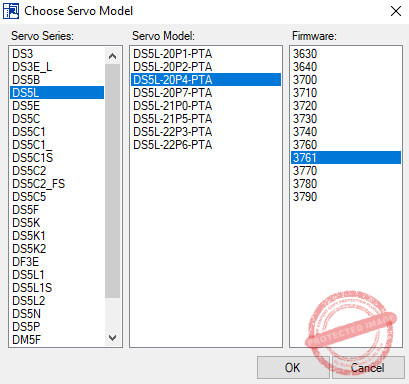Choose firmware 3790
This screenshot has height=384, width=409.
[346, 197]
